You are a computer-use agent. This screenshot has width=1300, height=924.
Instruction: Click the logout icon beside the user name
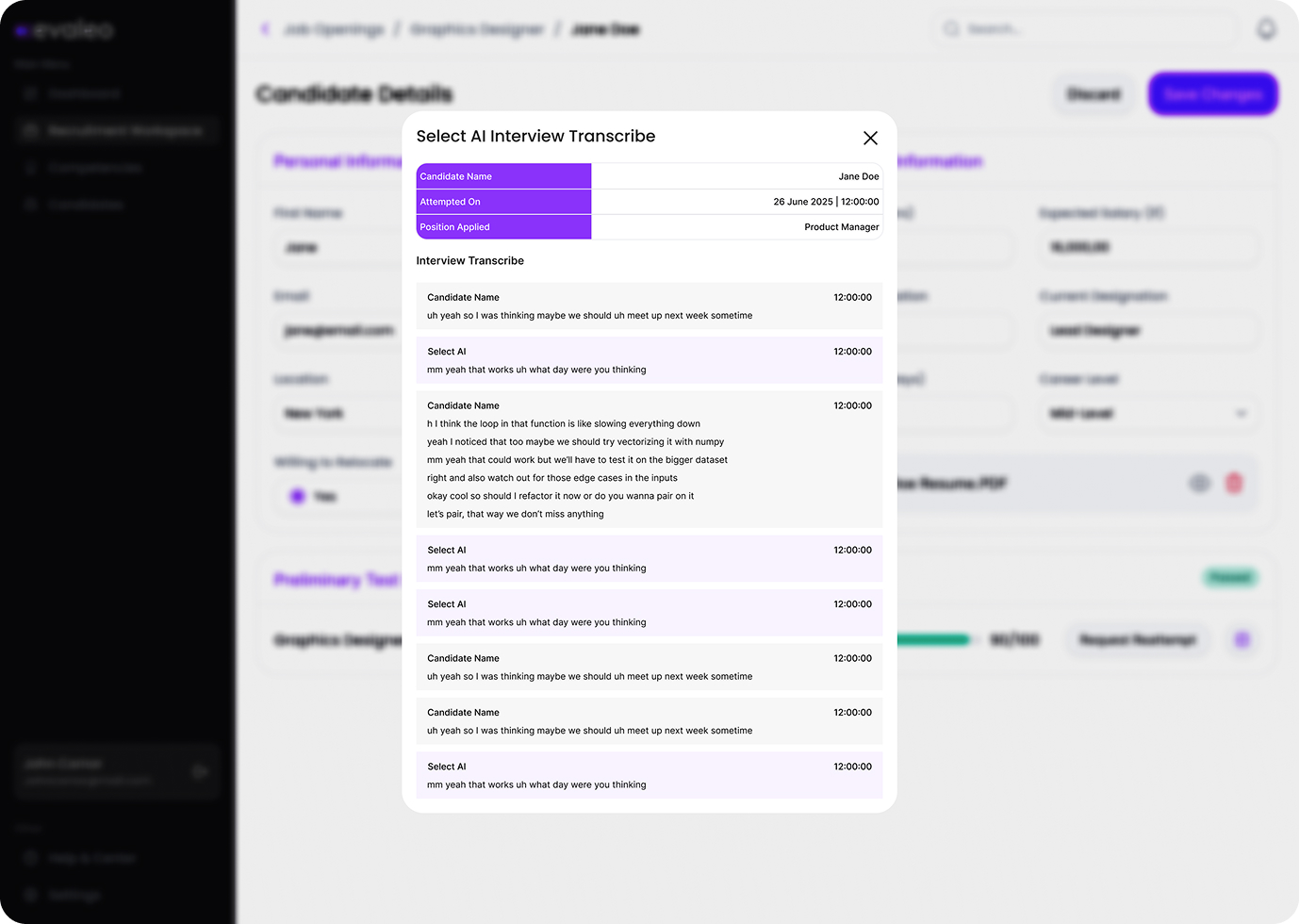click(x=200, y=771)
